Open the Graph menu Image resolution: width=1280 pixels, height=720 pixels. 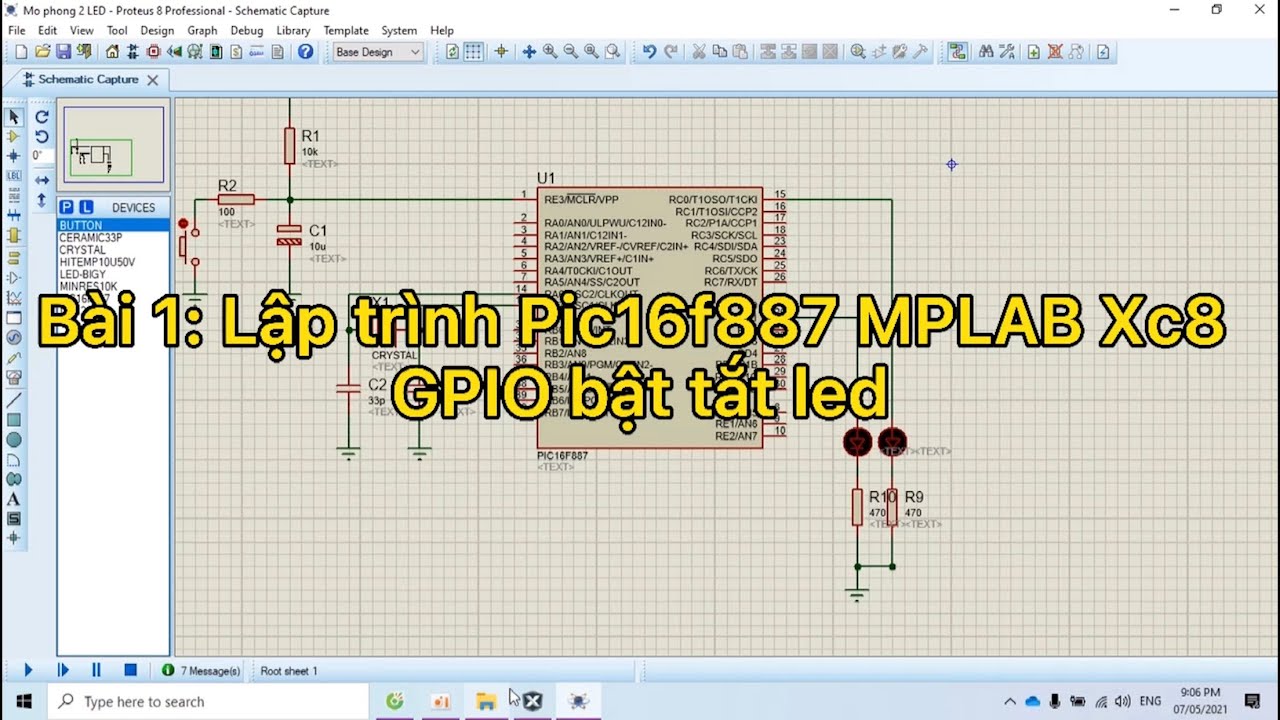[x=202, y=30]
